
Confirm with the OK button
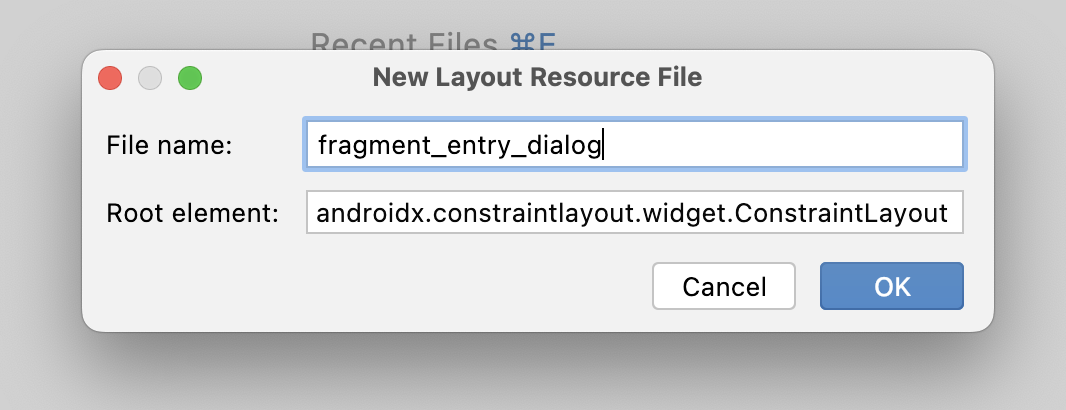point(891,287)
